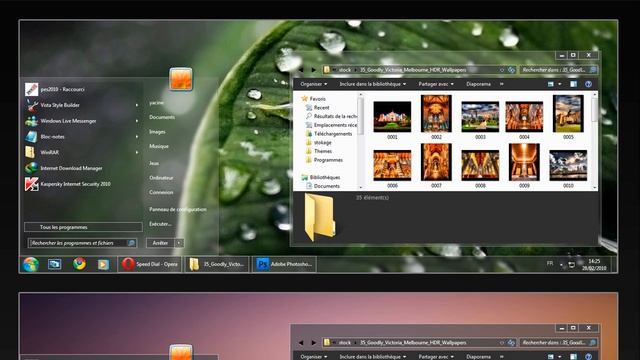Open Ordinateur from the Start menu

point(161,178)
